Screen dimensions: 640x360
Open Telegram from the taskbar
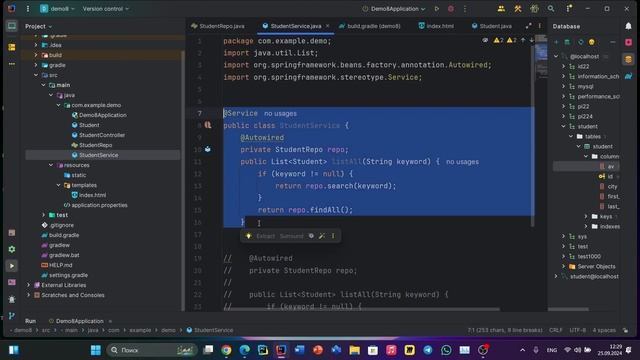[428, 350]
